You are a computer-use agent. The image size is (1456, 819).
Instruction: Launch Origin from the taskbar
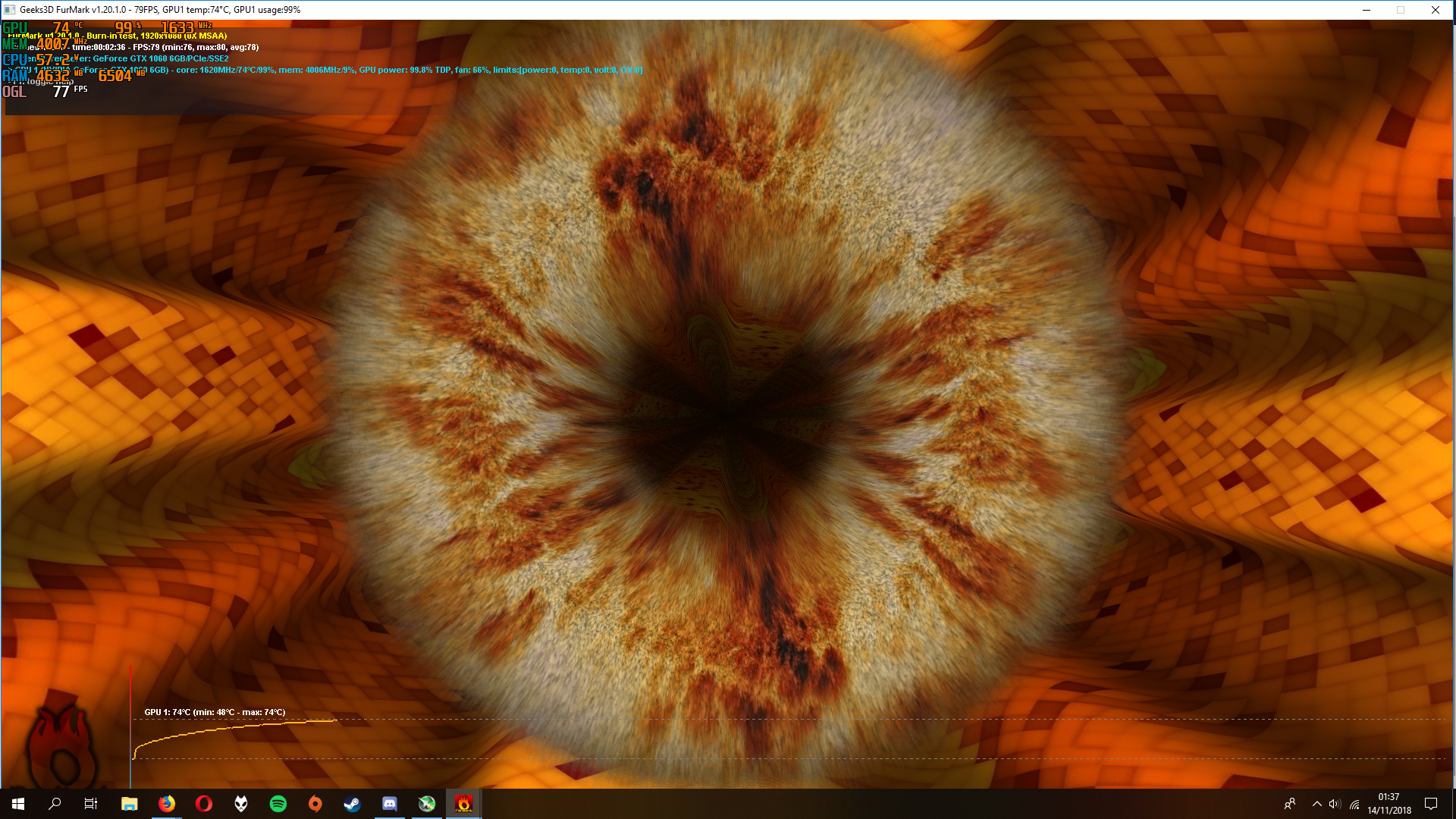[x=315, y=804]
